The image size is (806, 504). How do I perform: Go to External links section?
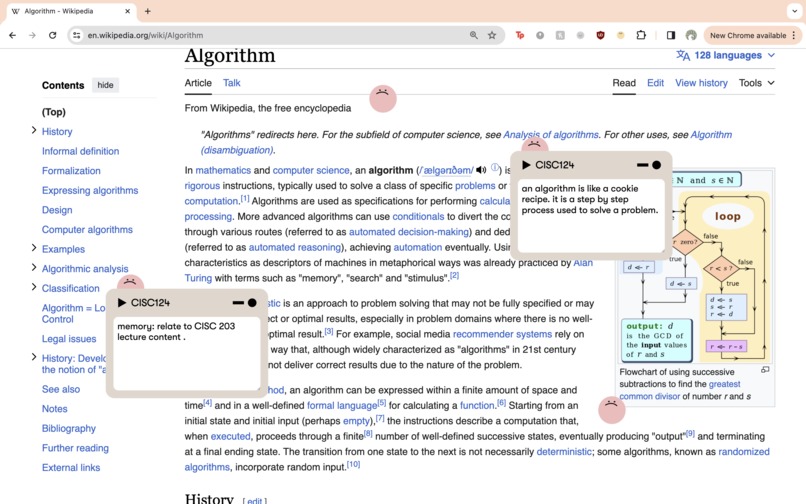pos(71,467)
